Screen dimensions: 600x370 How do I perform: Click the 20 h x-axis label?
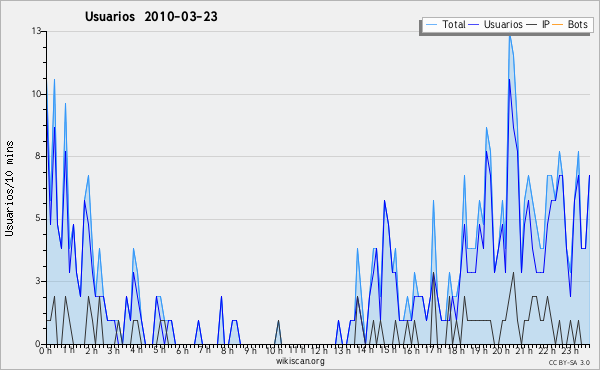[x=501, y=350]
